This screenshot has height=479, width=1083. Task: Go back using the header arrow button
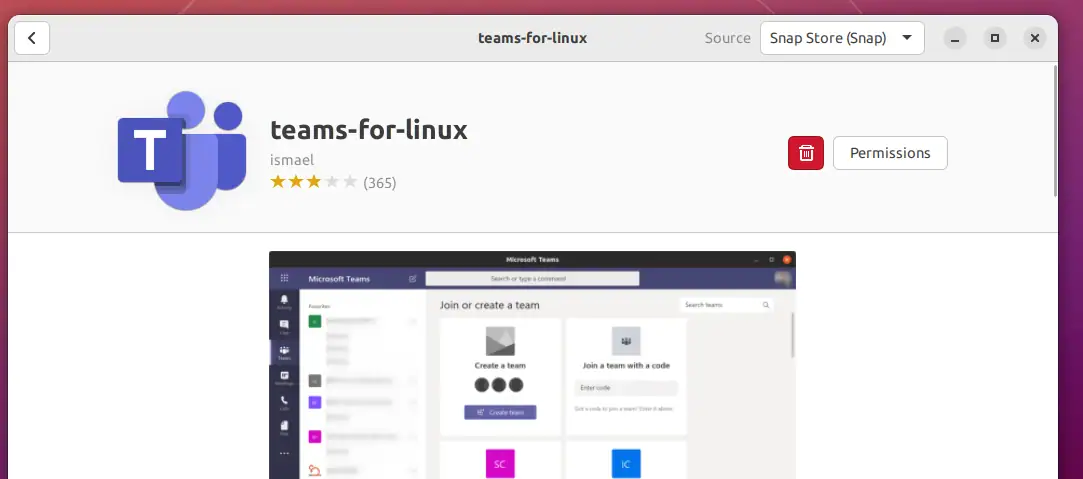click(32, 38)
